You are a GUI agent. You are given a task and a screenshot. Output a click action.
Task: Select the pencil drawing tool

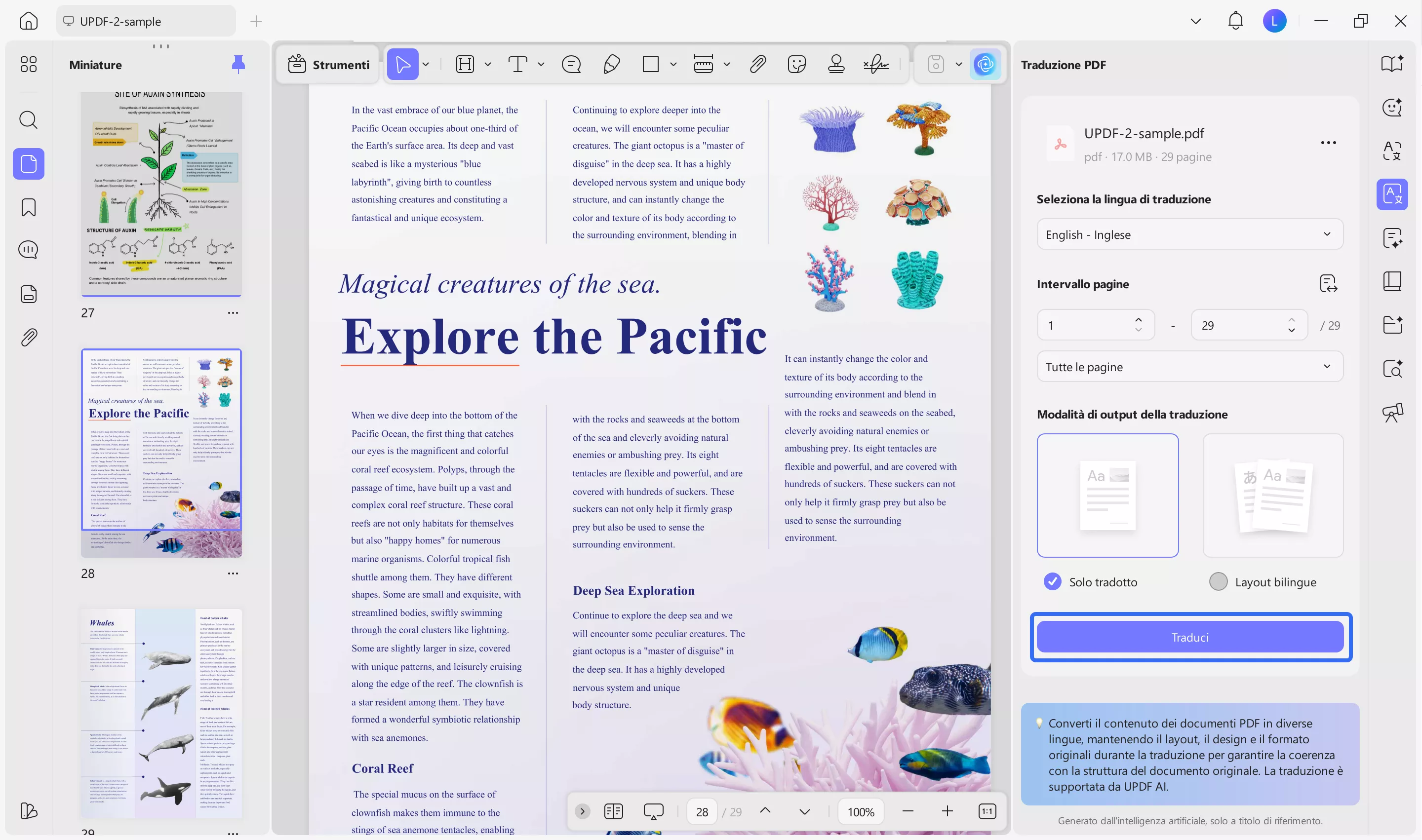pos(612,65)
